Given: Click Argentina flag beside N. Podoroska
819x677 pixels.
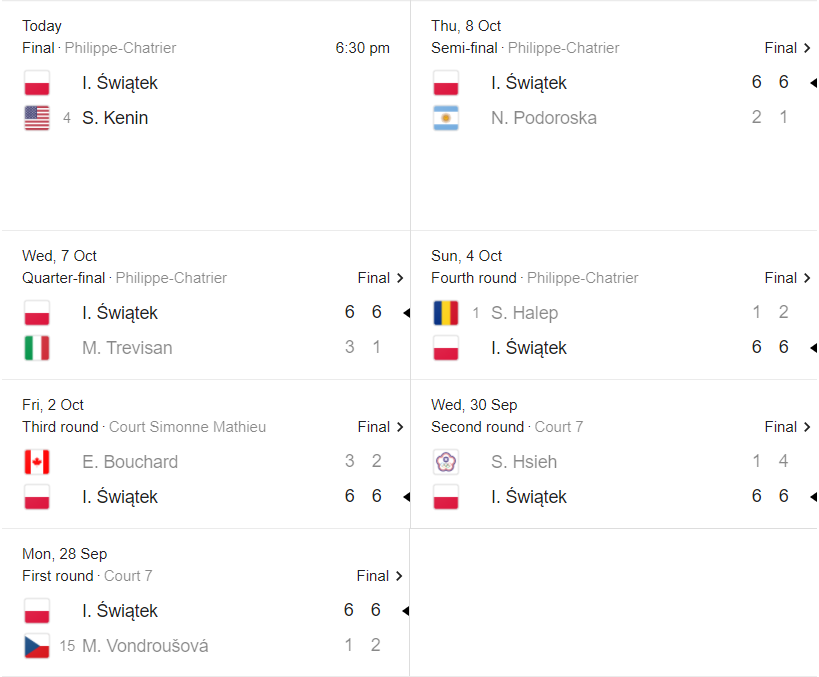Looking at the screenshot, I should click(446, 118).
